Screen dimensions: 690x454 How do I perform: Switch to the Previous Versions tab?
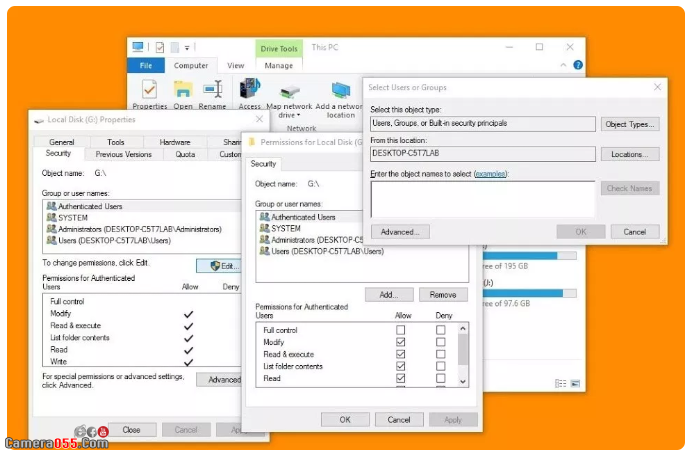124,155
